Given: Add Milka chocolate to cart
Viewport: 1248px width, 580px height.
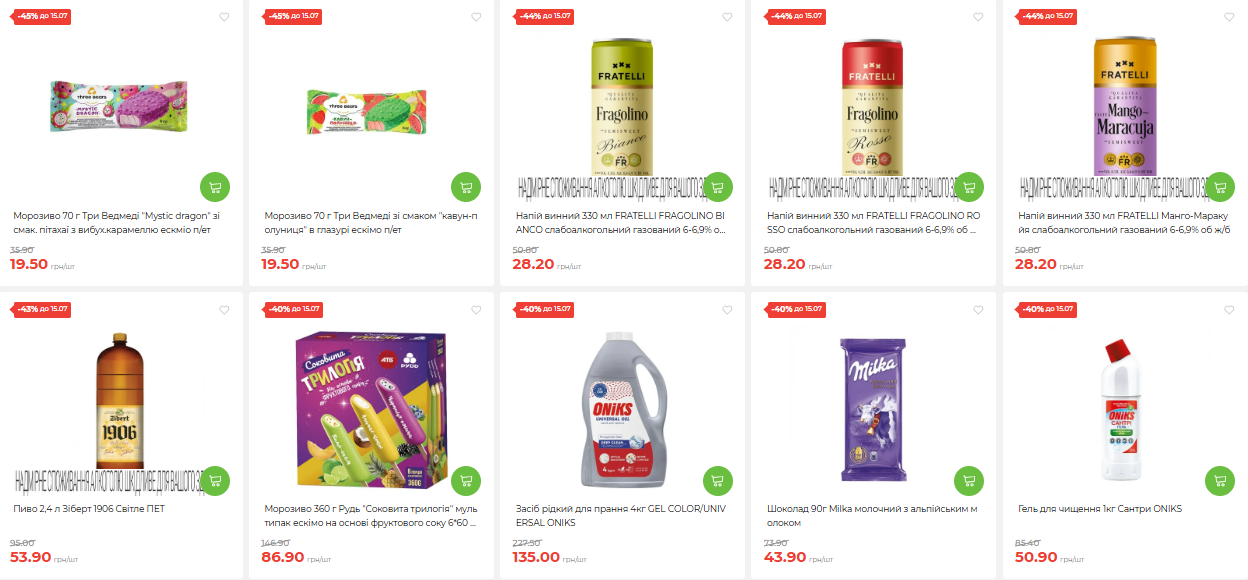Looking at the screenshot, I should coord(969,481).
